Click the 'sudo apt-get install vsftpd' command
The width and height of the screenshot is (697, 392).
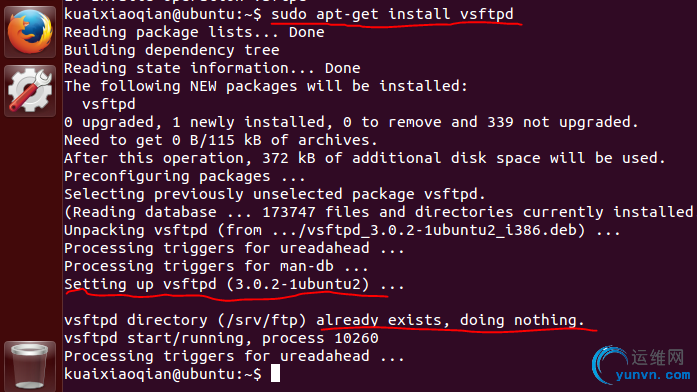392,14
